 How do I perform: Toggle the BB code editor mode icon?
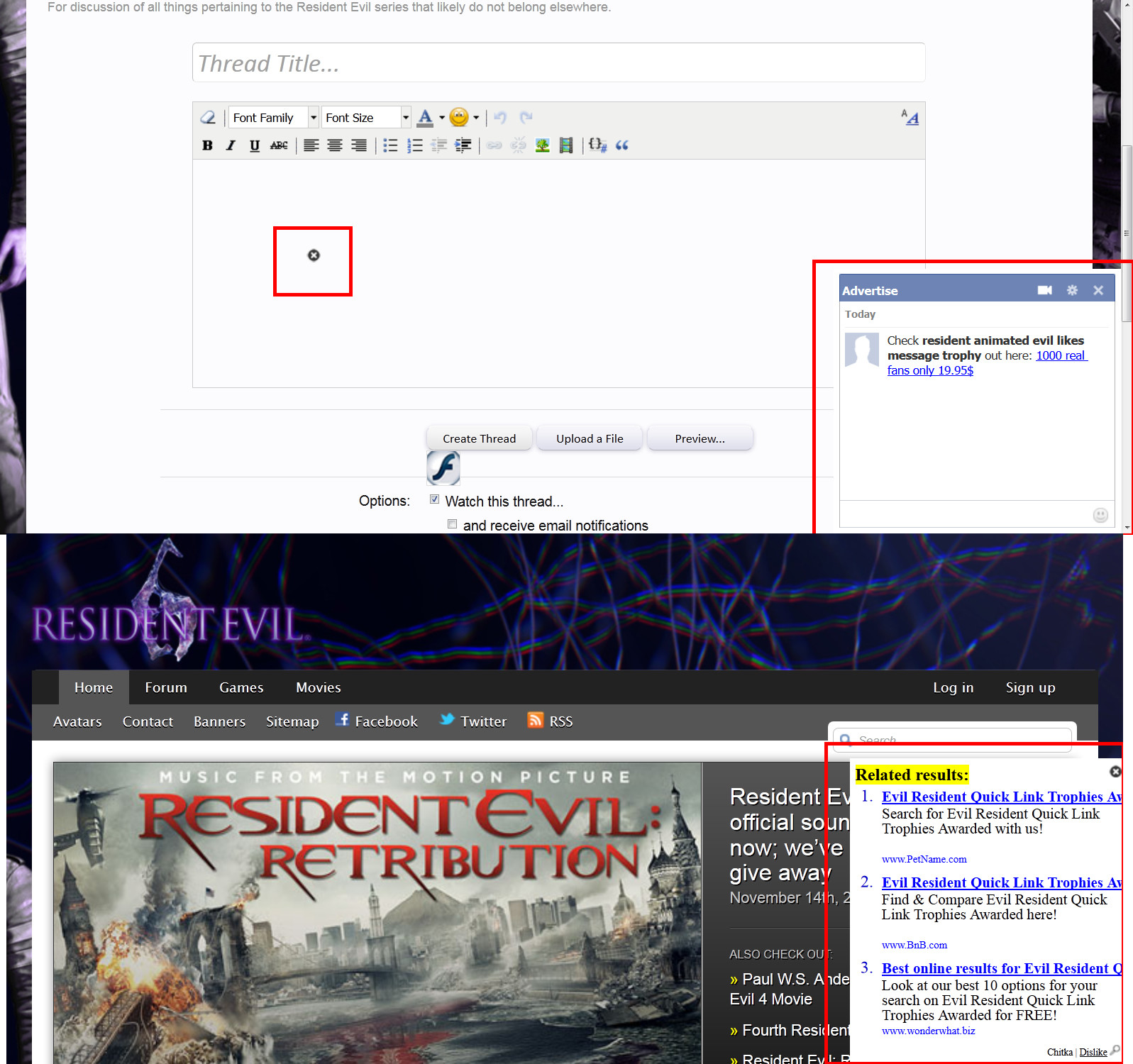[910, 117]
